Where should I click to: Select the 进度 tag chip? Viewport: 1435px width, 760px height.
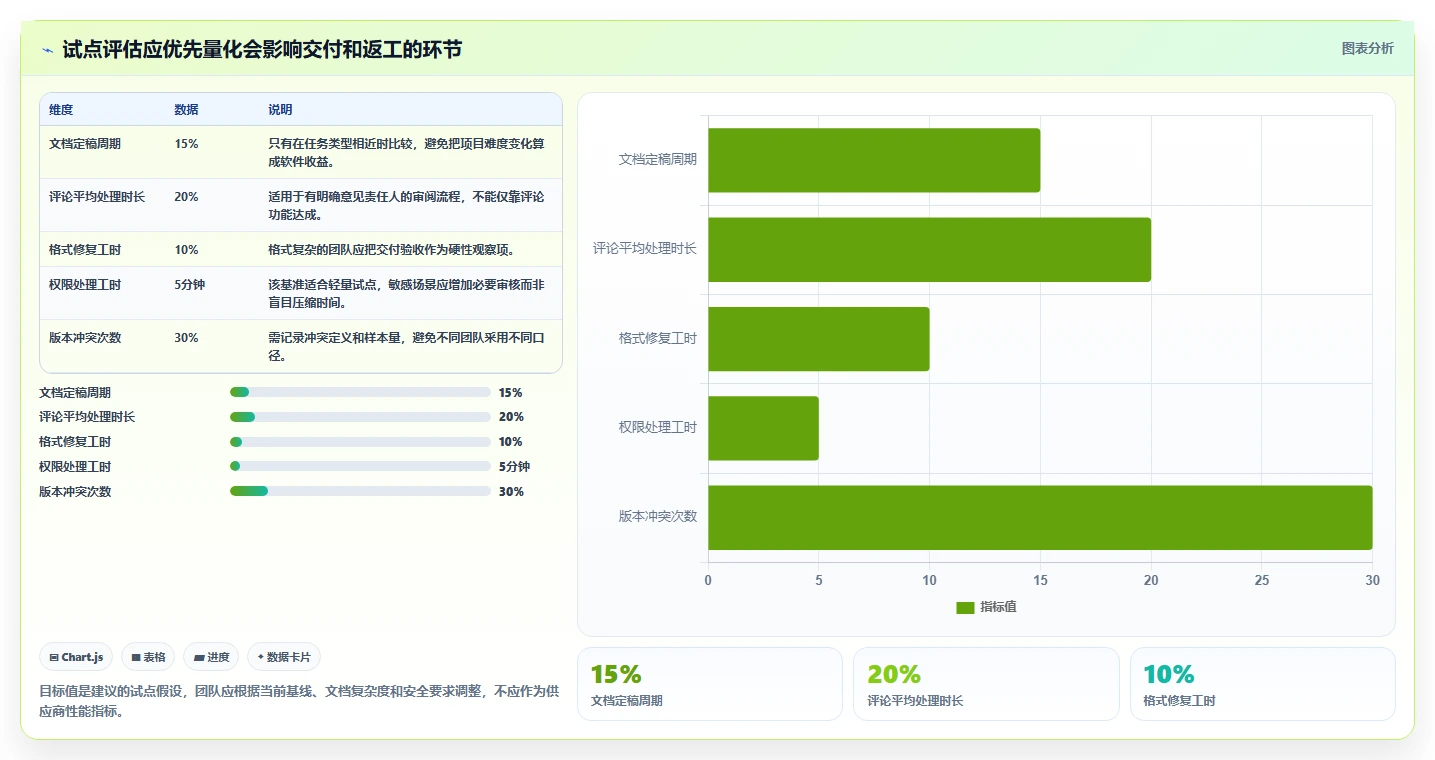click(x=211, y=657)
